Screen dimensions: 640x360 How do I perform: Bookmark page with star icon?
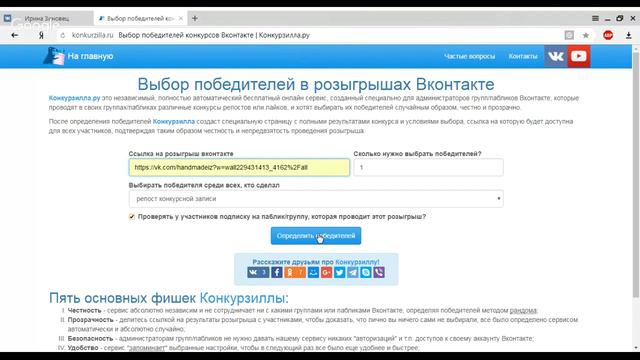pos(586,36)
